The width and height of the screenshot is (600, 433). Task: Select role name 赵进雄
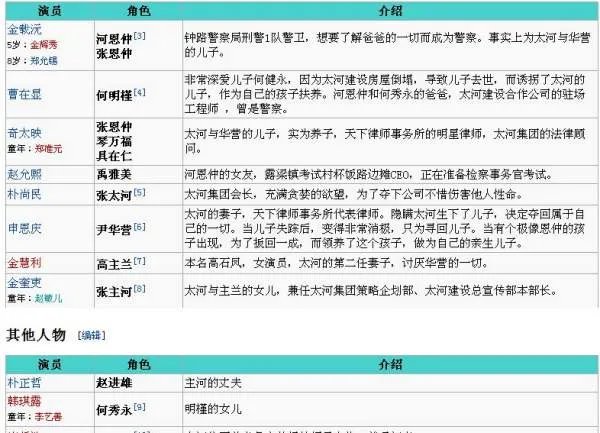114,383
